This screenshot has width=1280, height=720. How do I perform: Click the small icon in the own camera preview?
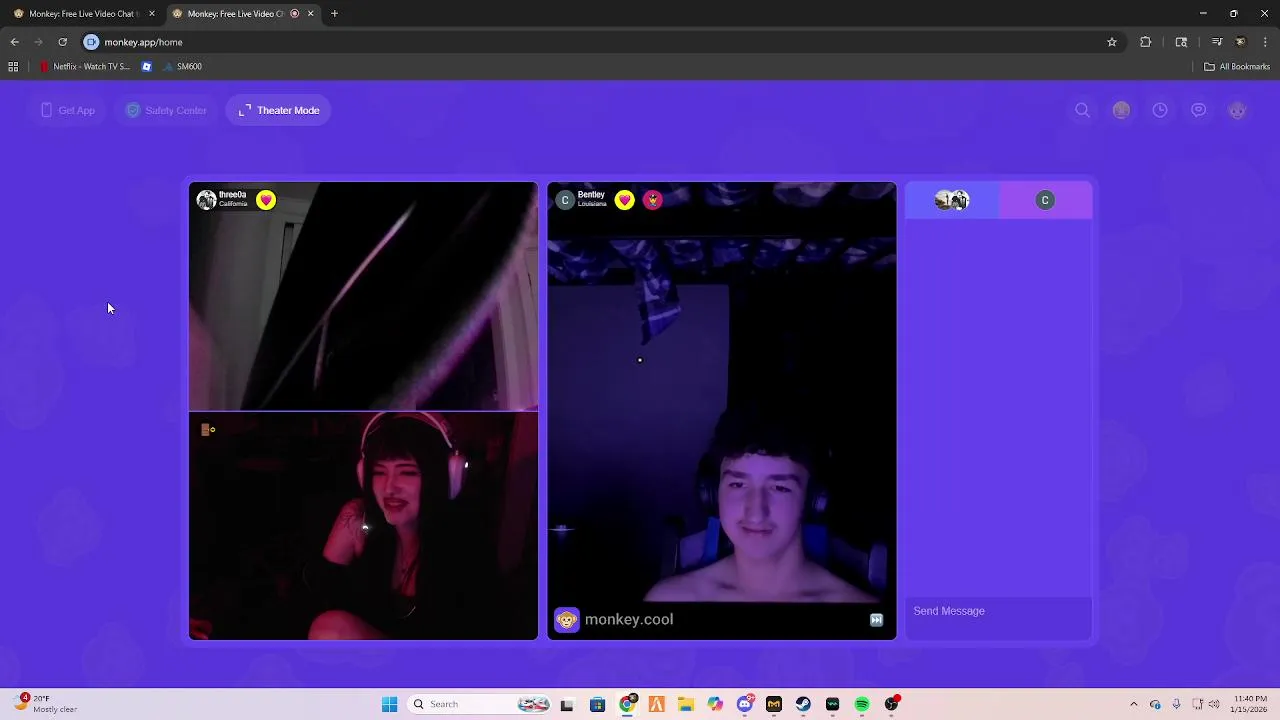pyautogui.click(x=208, y=429)
